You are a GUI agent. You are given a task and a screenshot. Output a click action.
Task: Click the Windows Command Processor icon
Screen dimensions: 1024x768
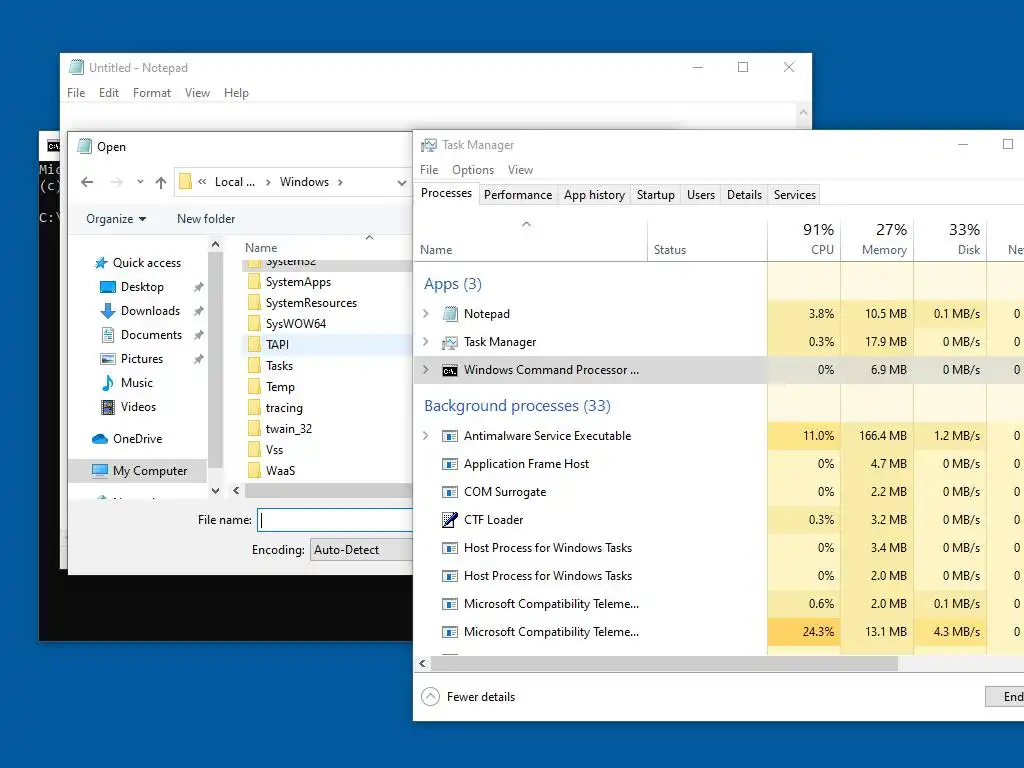450,370
